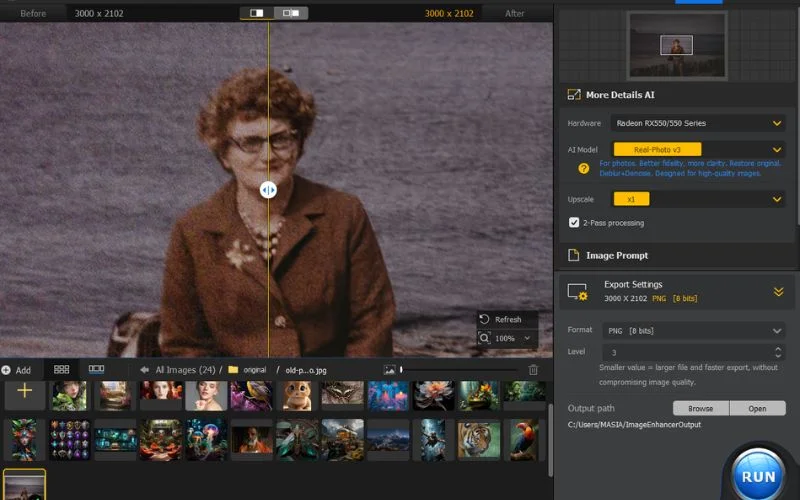The width and height of the screenshot is (800, 500).
Task: Click the Add images plus icon
Action: click(x=25, y=392)
